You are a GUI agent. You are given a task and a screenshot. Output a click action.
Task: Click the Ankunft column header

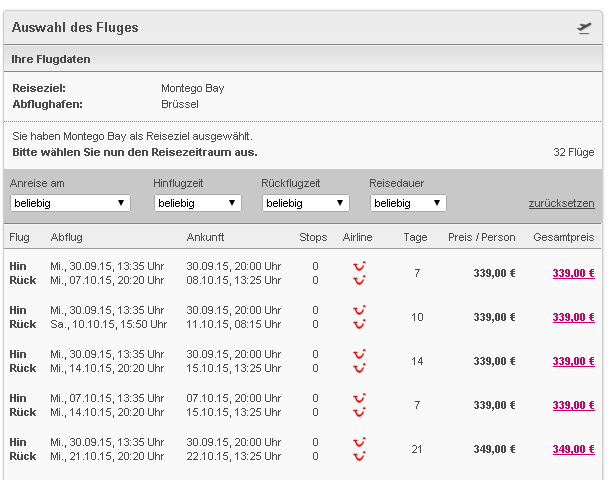tap(205, 237)
